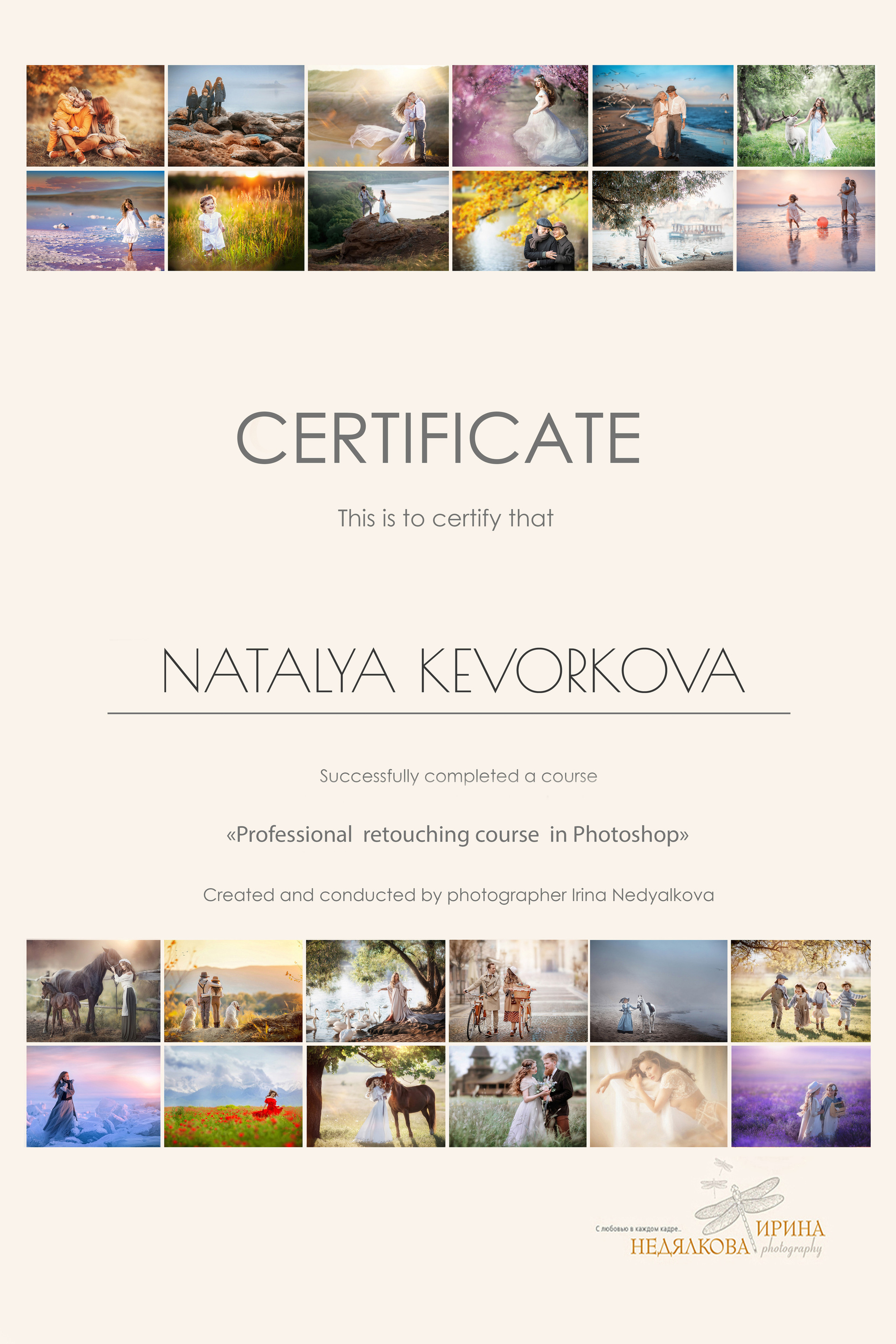
Task: Select the elderly couple autumn leaves photo
Action: (519, 221)
